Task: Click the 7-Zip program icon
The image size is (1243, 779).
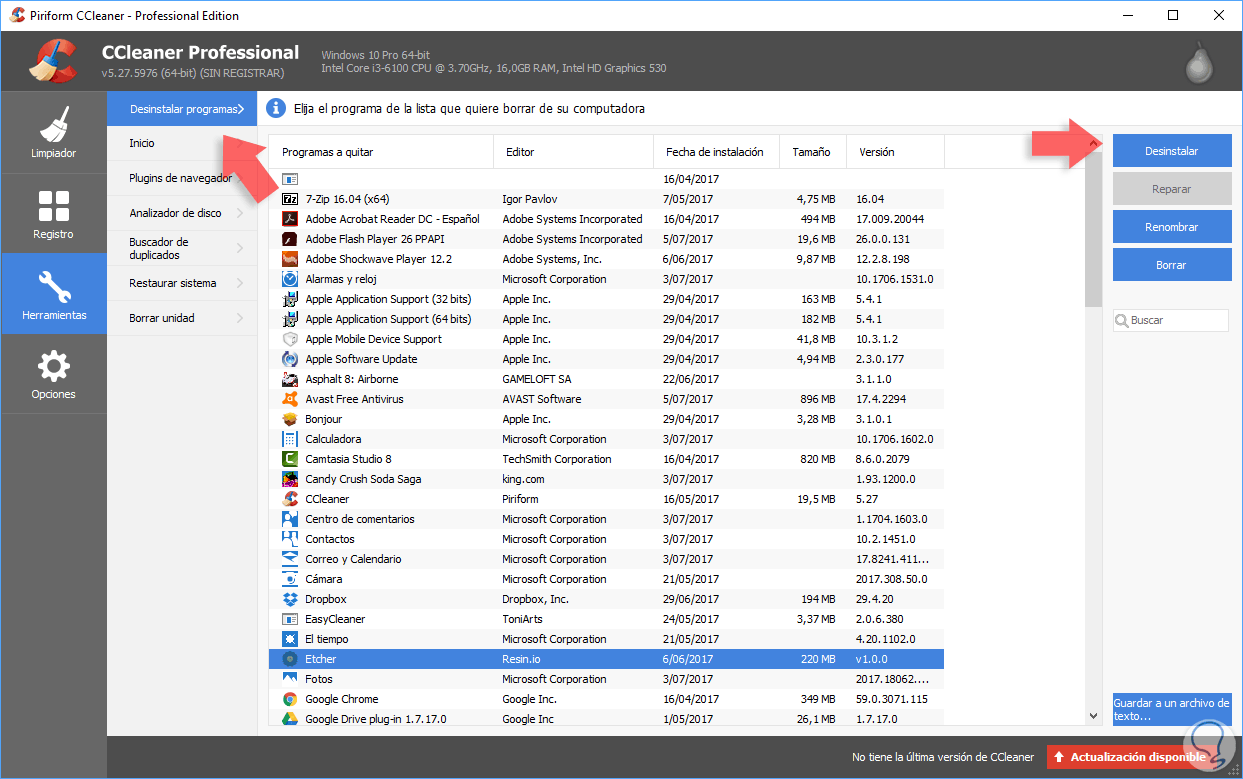Action: [x=290, y=199]
